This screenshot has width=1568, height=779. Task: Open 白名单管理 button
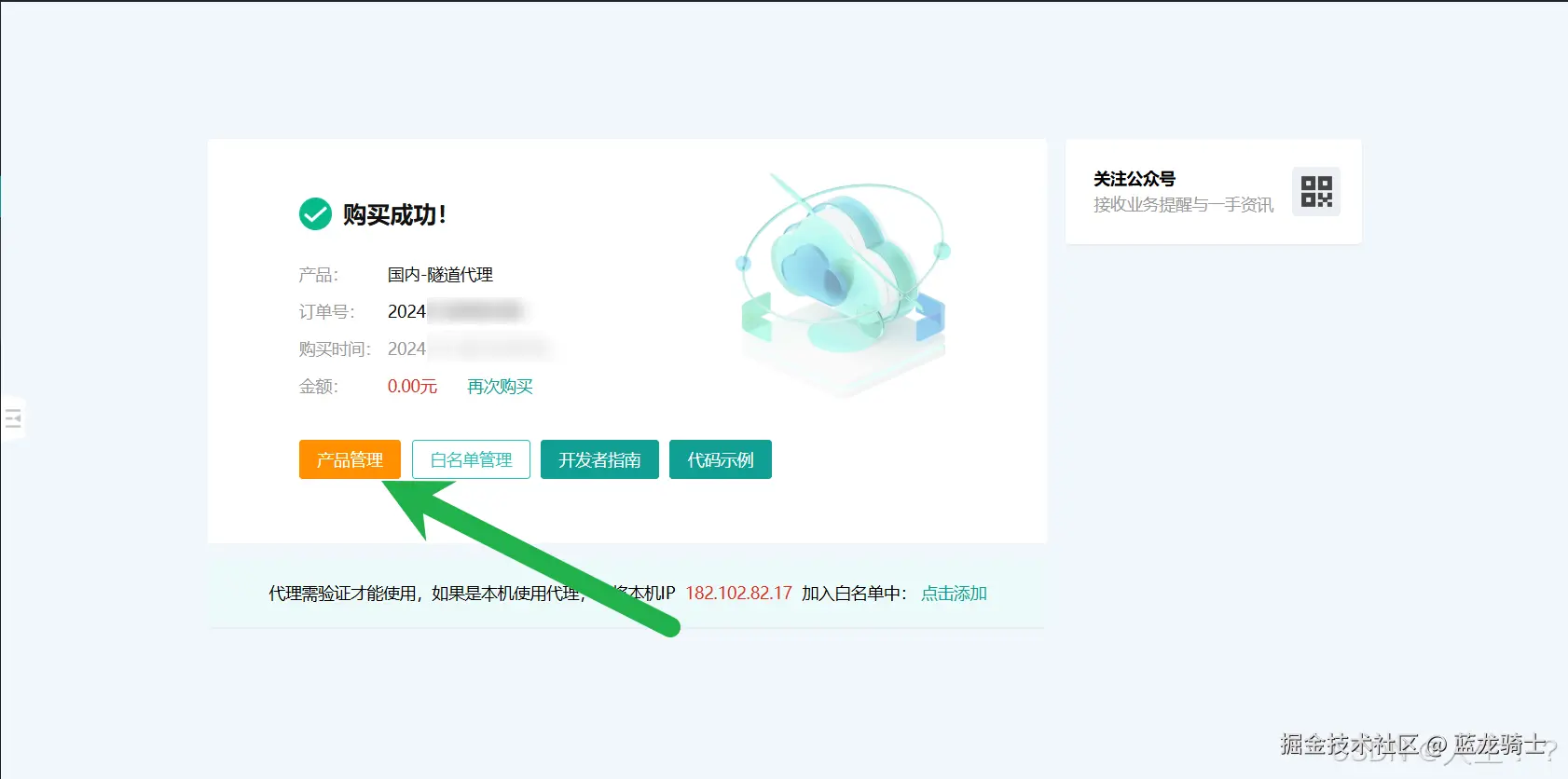(471, 459)
